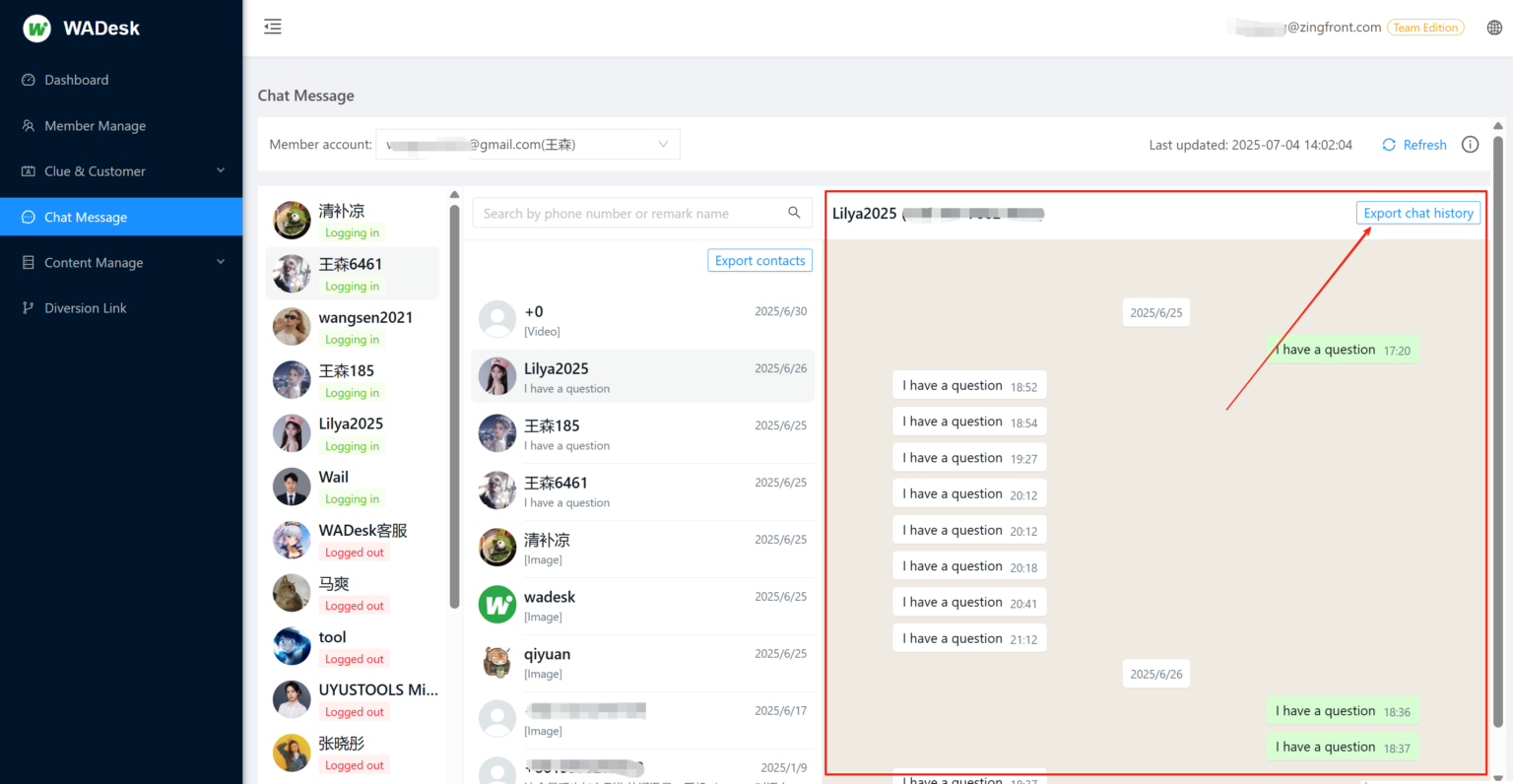The image size is (1513, 784).
Task: Select the wangsen2021 account avatar
Action: coord(292,327)
